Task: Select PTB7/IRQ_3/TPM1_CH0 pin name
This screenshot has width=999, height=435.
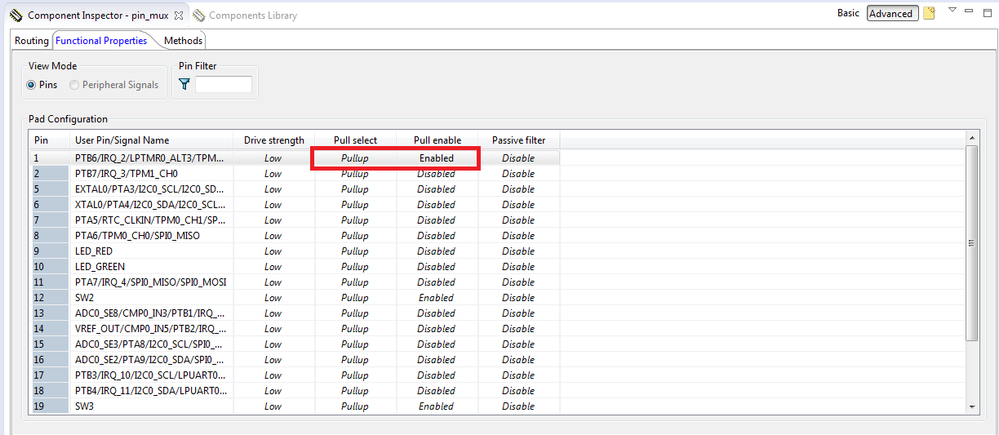Action: pos(126,173)
